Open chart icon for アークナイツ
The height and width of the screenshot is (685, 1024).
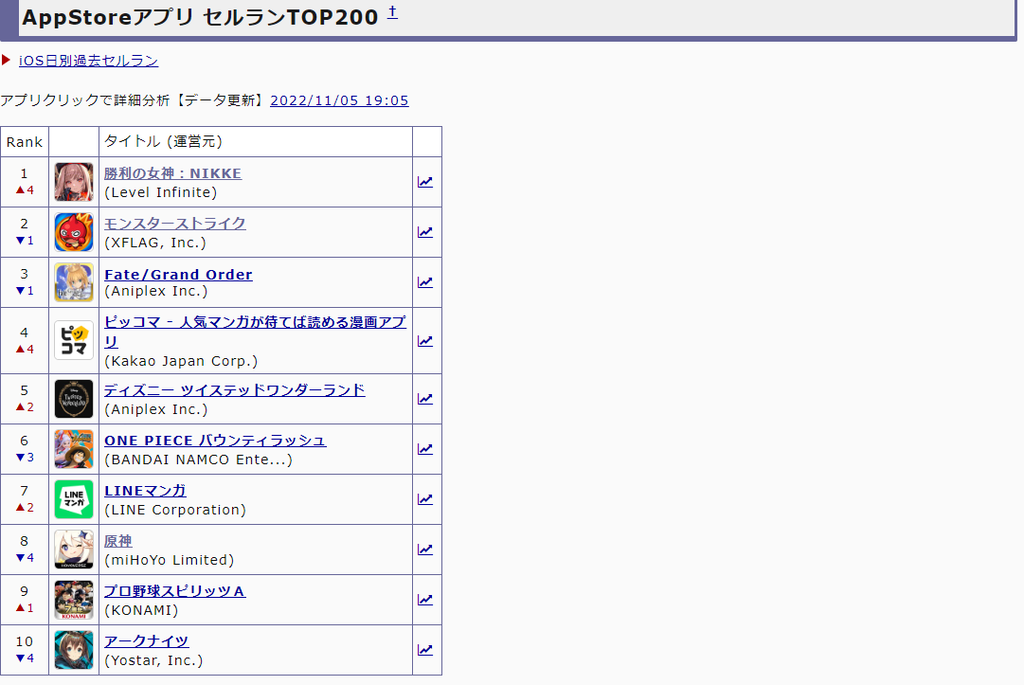click(425, 650)
